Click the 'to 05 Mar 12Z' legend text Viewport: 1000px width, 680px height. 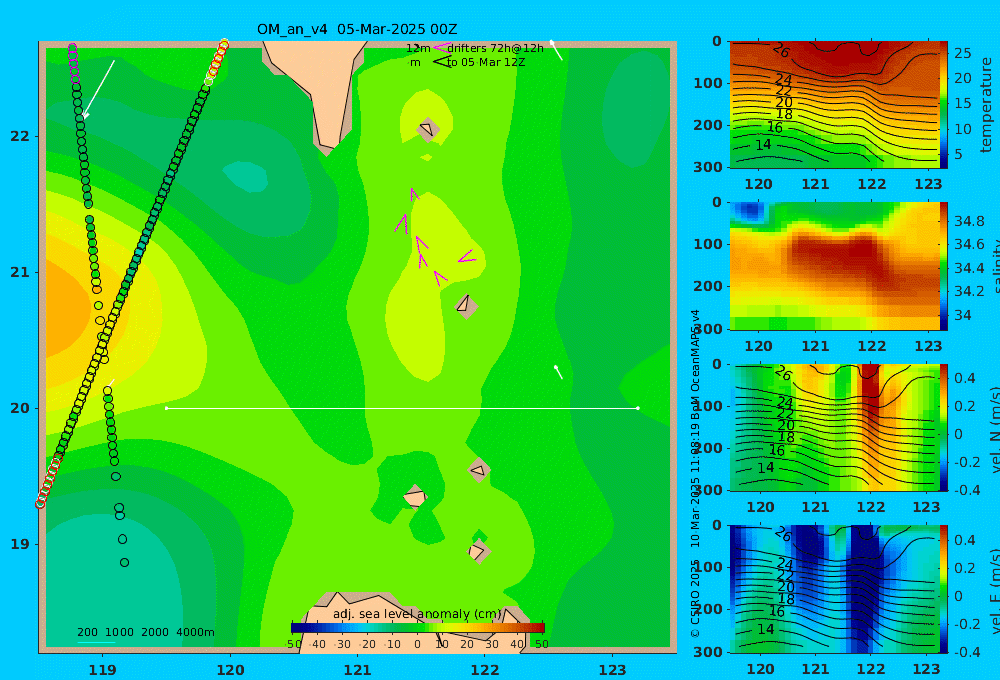coord(485,62)
